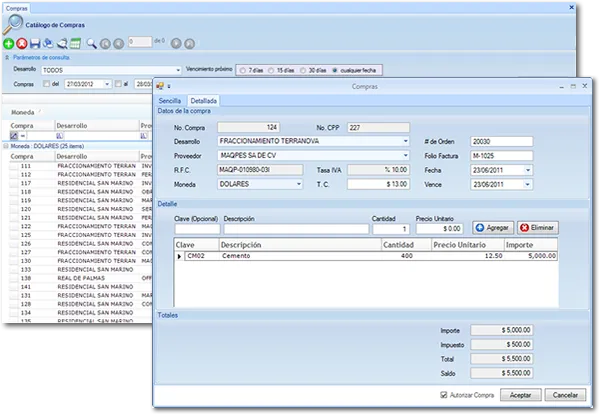Click the T.C. field showing $ 13.00
599x414 pixels.
pos(378,184)
